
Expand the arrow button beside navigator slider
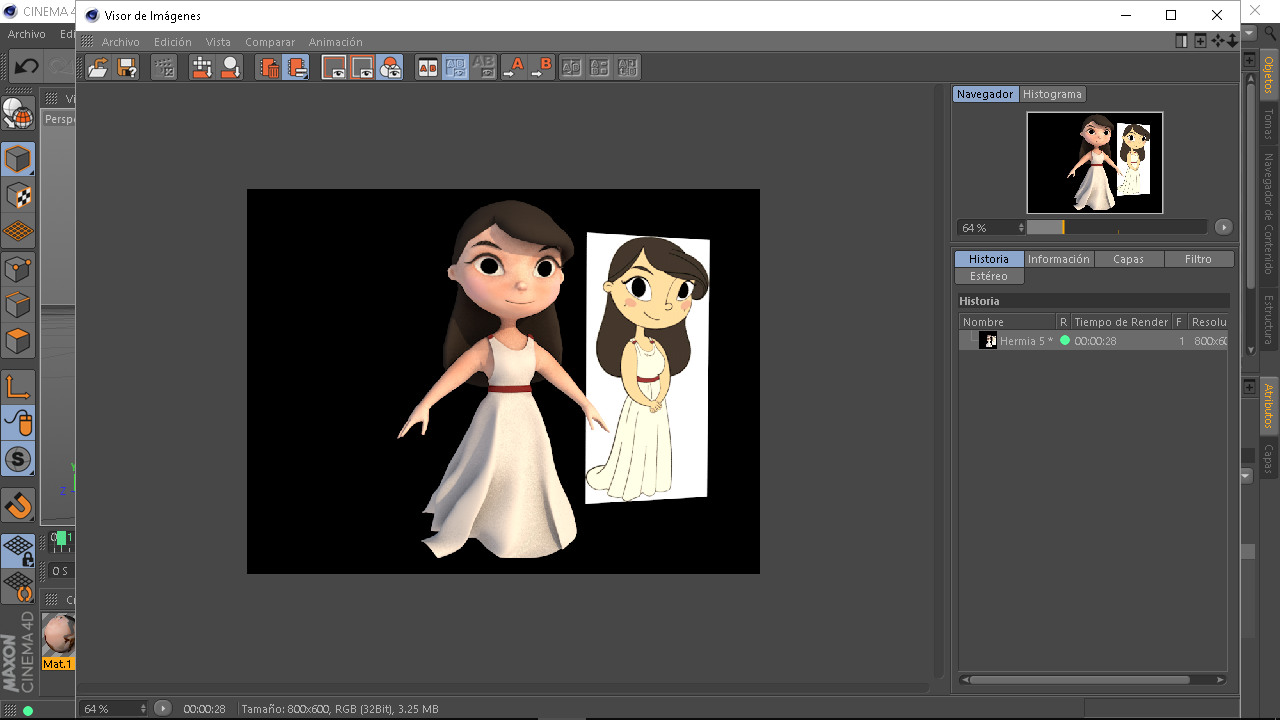click(1223, 228)
